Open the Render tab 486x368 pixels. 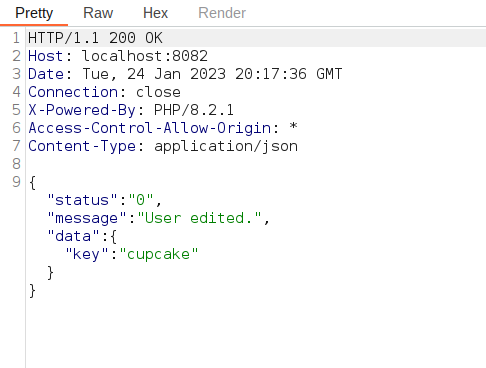click(222, 13)
